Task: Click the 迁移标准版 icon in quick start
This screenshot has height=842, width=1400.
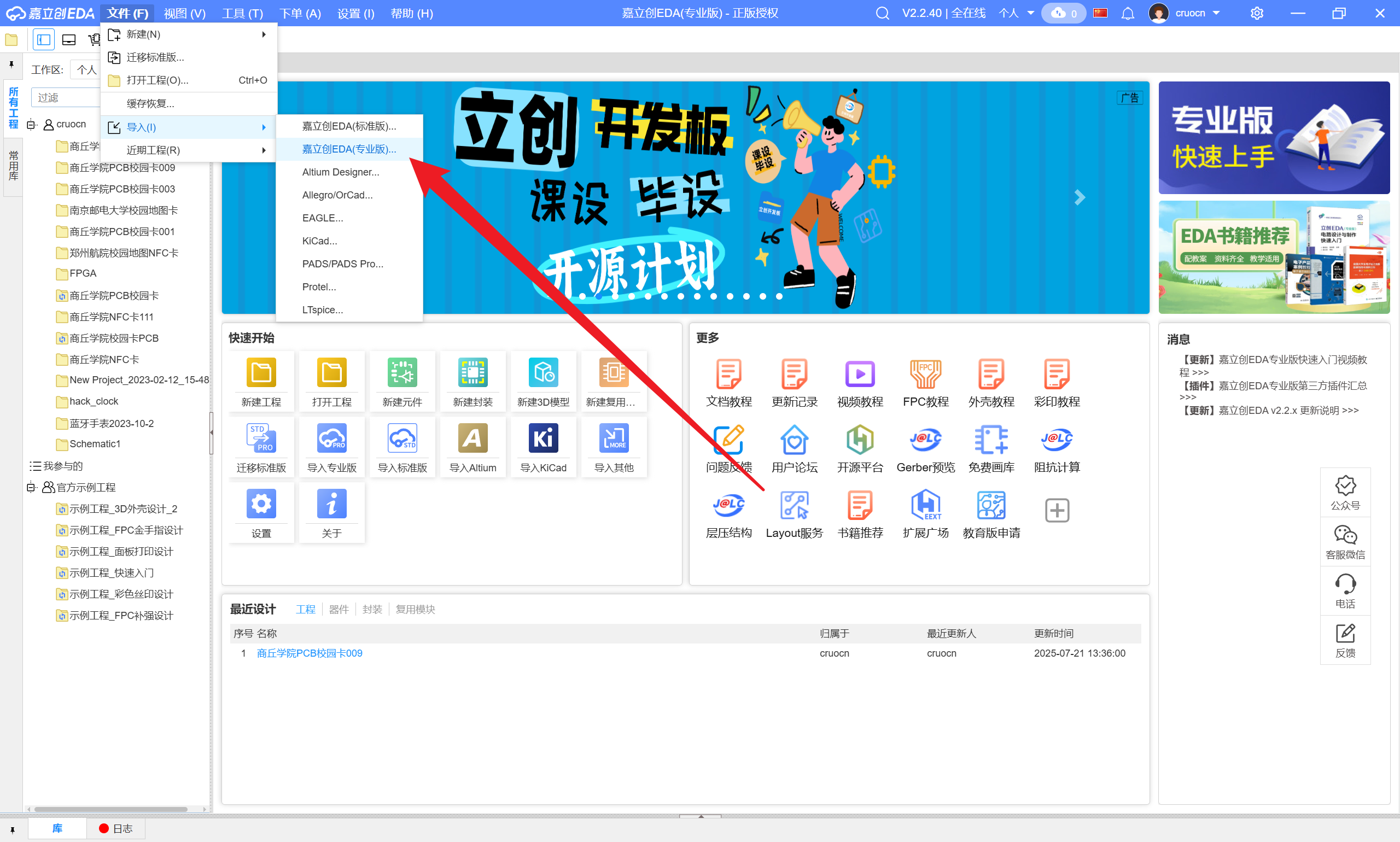Action: coord(261,439)
